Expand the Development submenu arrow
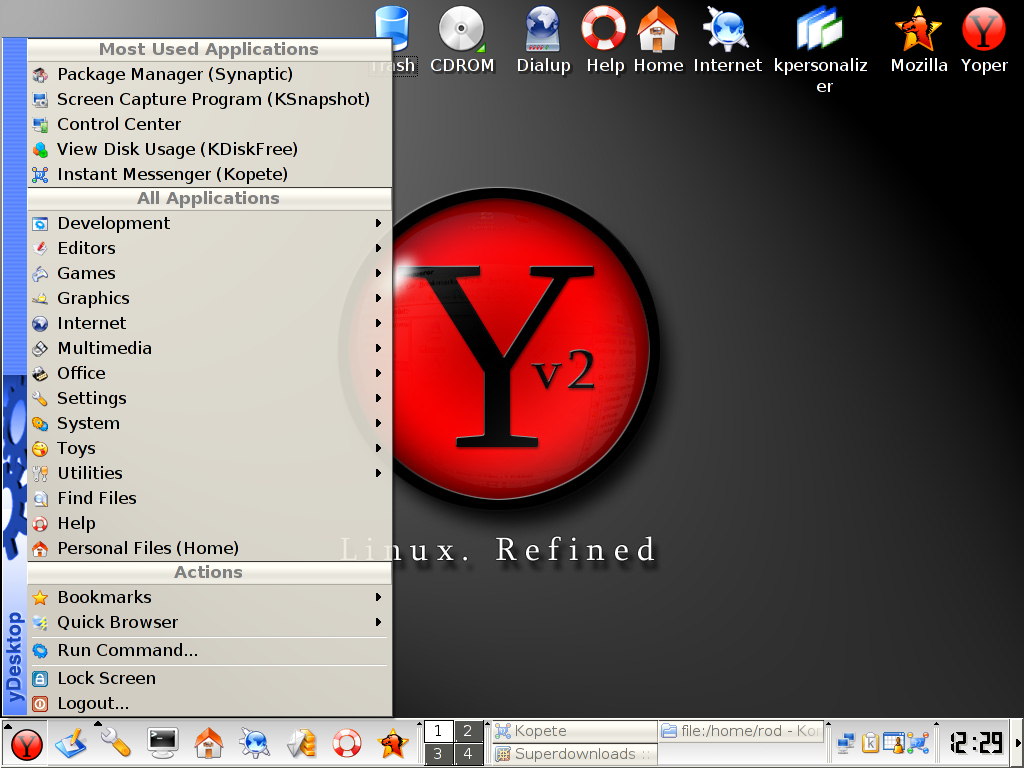Image resolution: width=1024 pixels, height=768 pixels. coord(378,223)
